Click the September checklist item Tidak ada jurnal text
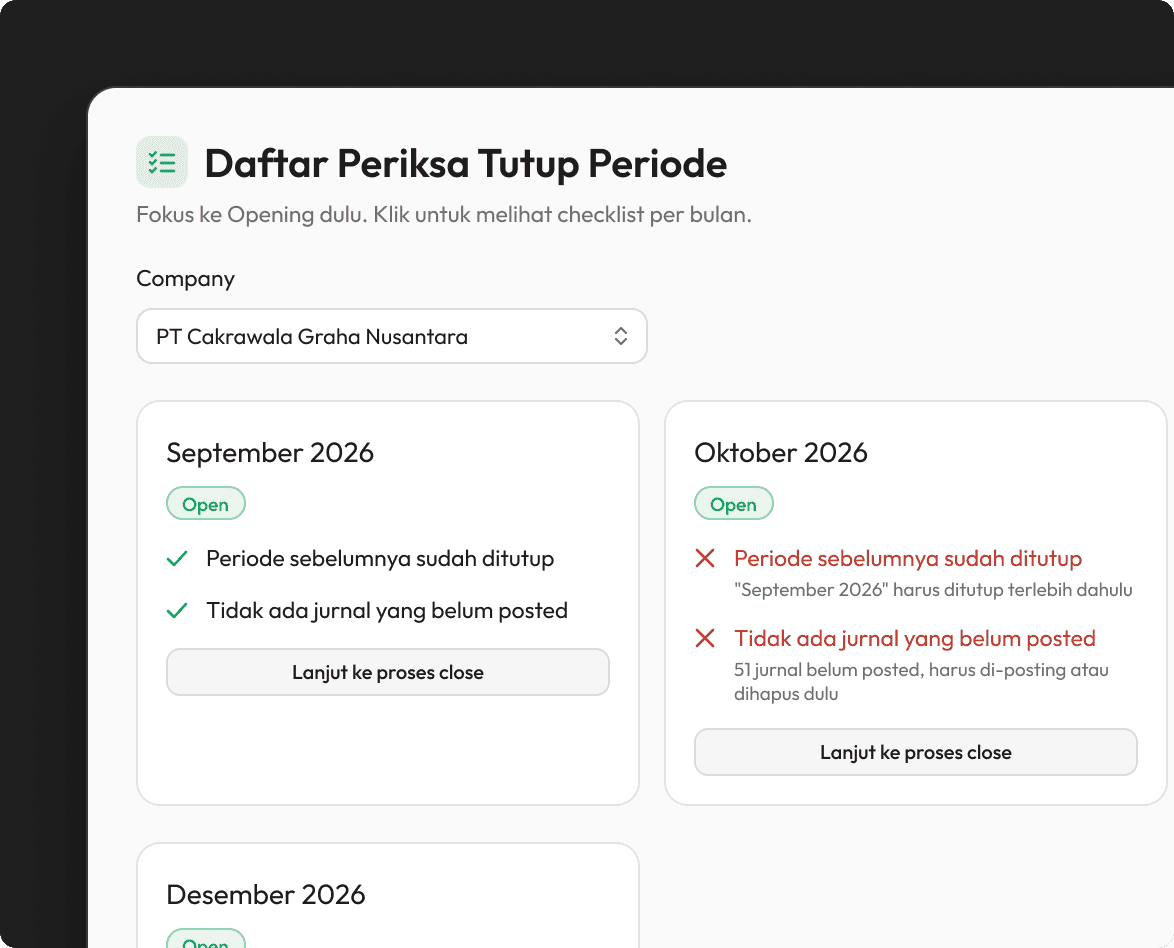 [x=387, y=611]
